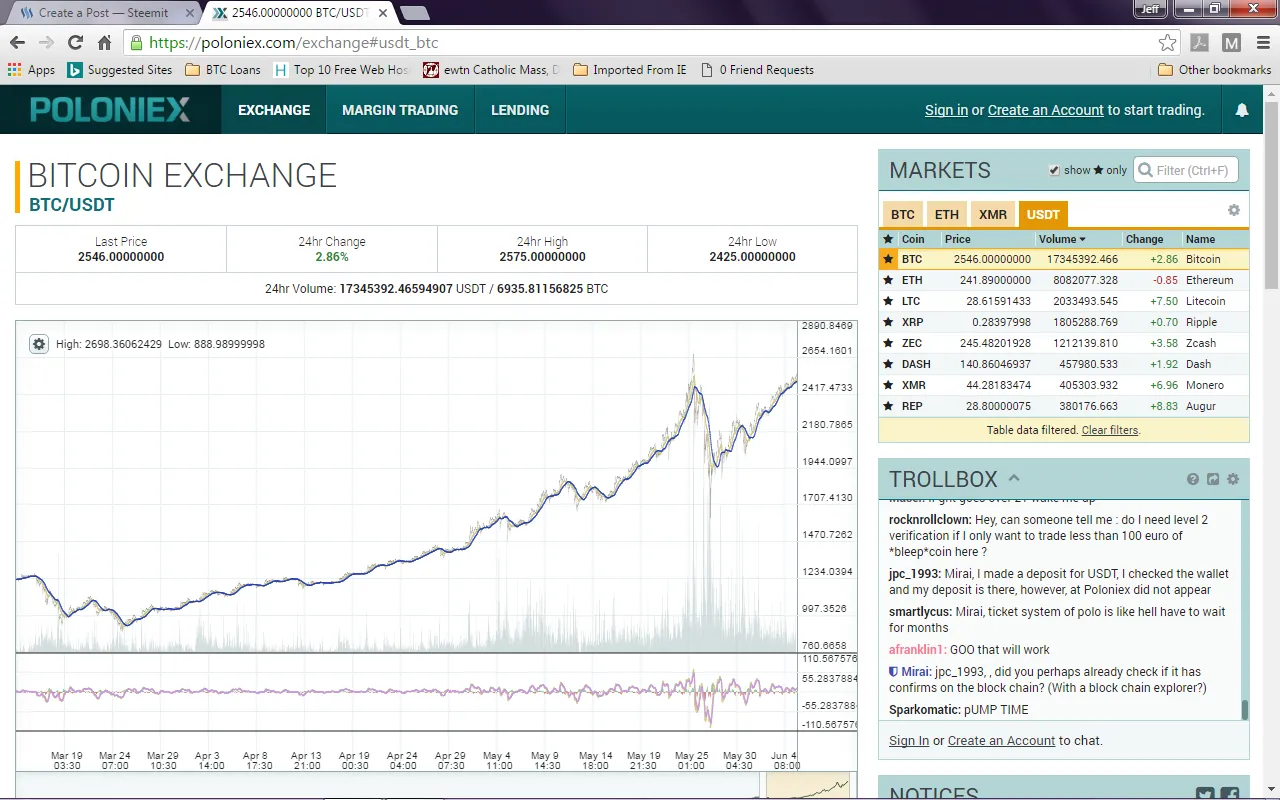Toggle the star for BTC market
The height and width of the screenshot is (800, 1280).
point(887,259)
